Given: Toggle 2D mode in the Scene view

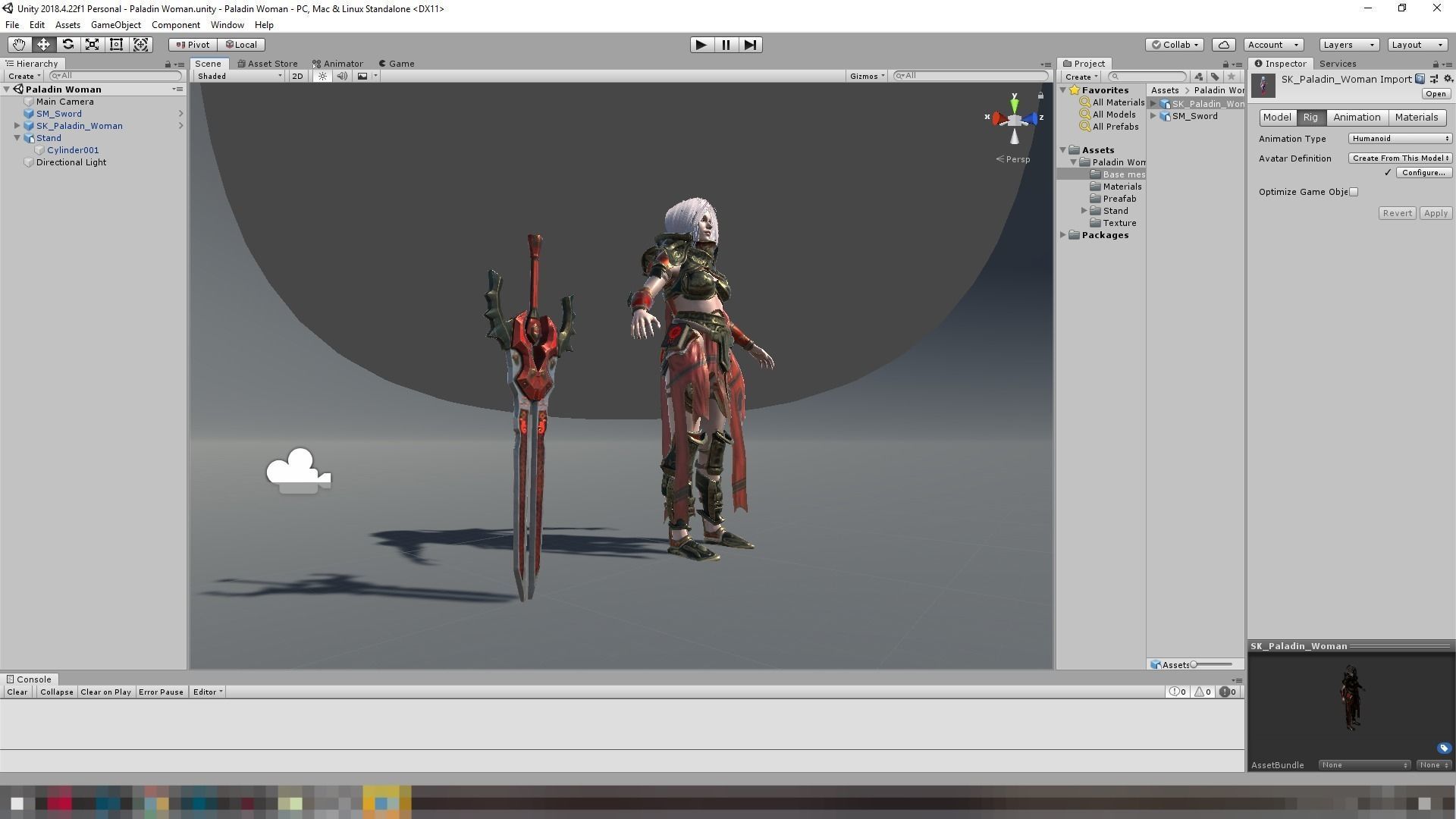Looking at the screenshot, I should tap(297, 76).
